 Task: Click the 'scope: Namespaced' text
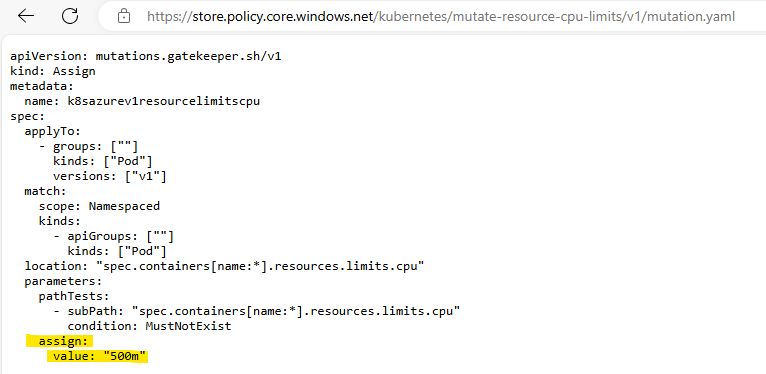99,206
